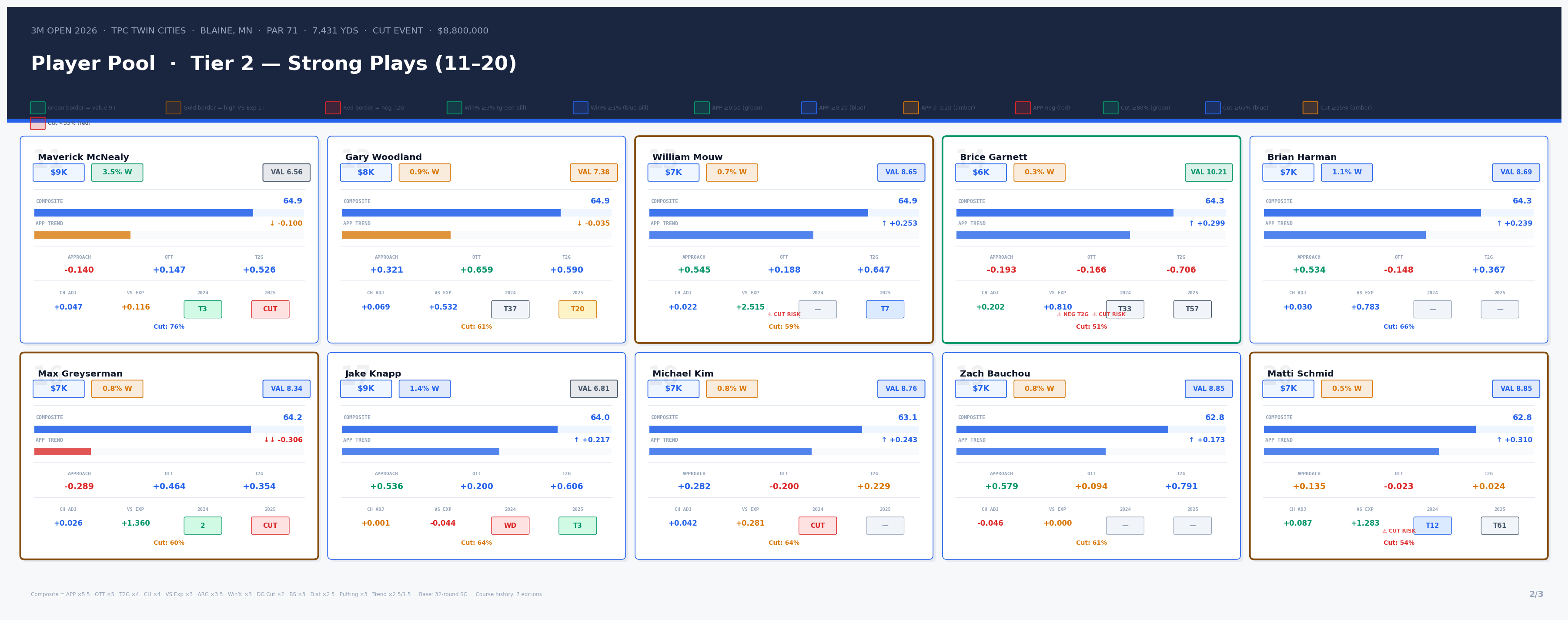1568x620 pixels.
Task: Select Matti Schmid's 'T12' result badge
Action: 1432,526
